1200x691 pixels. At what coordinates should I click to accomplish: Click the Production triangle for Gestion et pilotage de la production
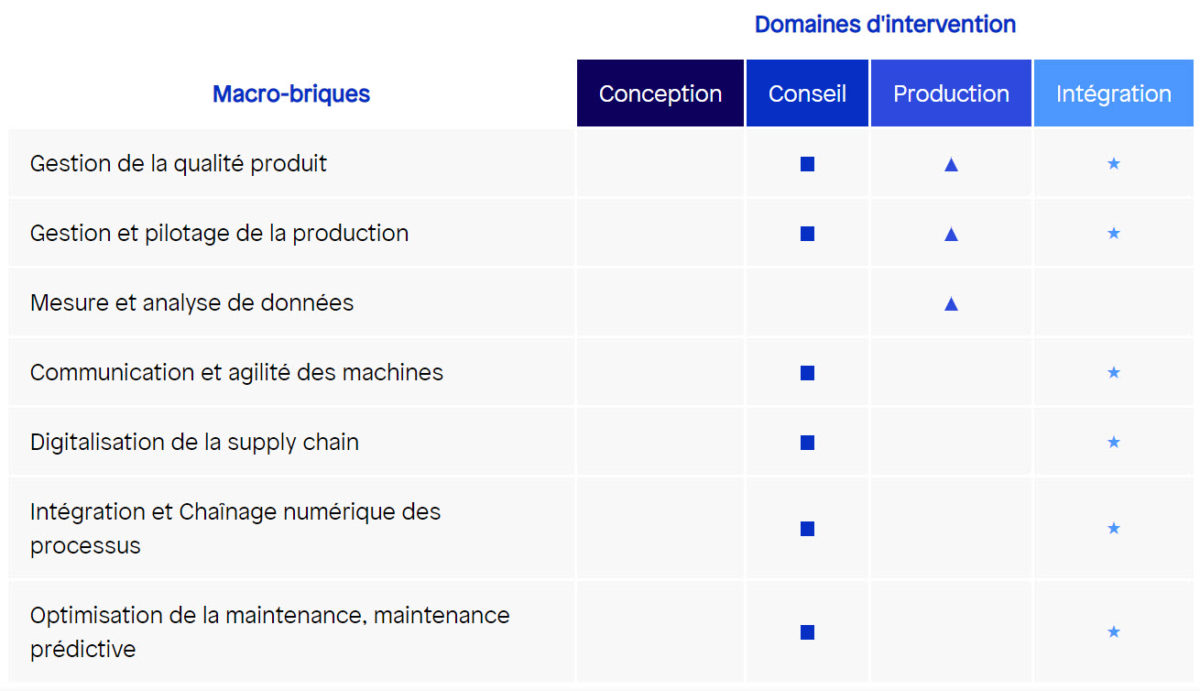click(x=951, y=234)
